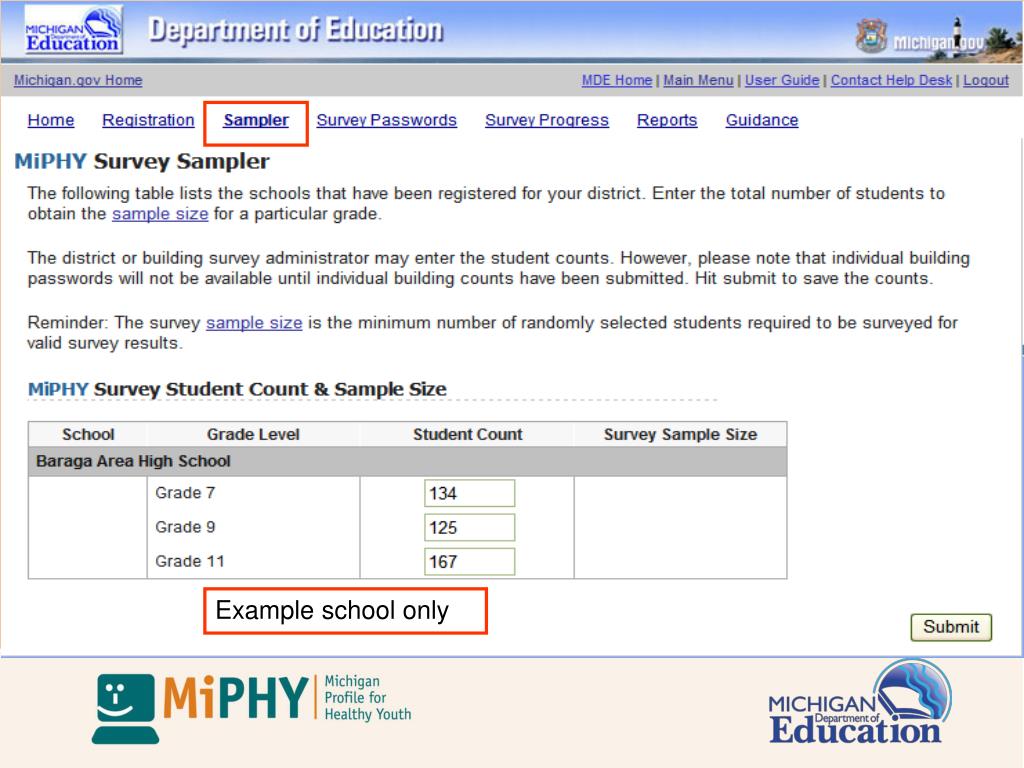The image size is (1024, 768).
Task: Open the Survey Progress section
Action: coord(546,120)
